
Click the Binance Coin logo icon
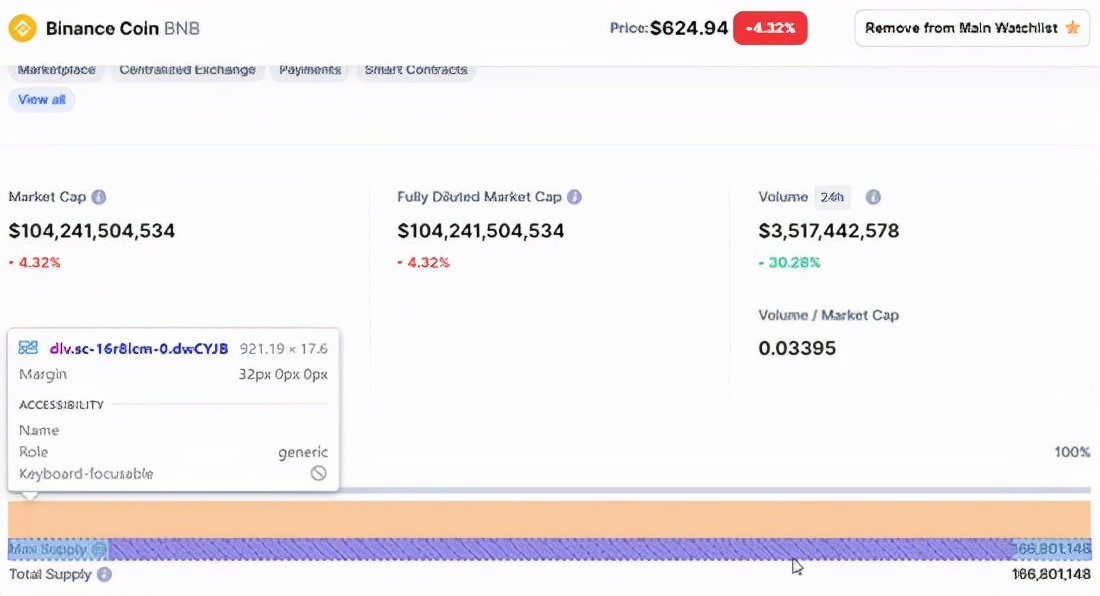click(x=22, y=28)
